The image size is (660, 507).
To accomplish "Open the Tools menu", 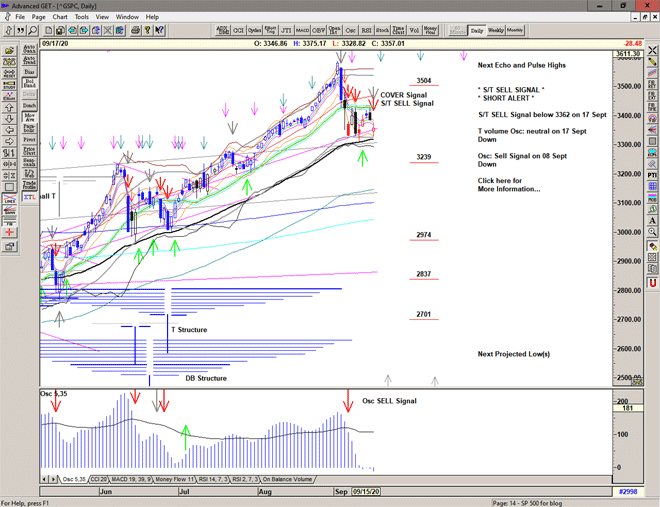I will coord(82,17).
